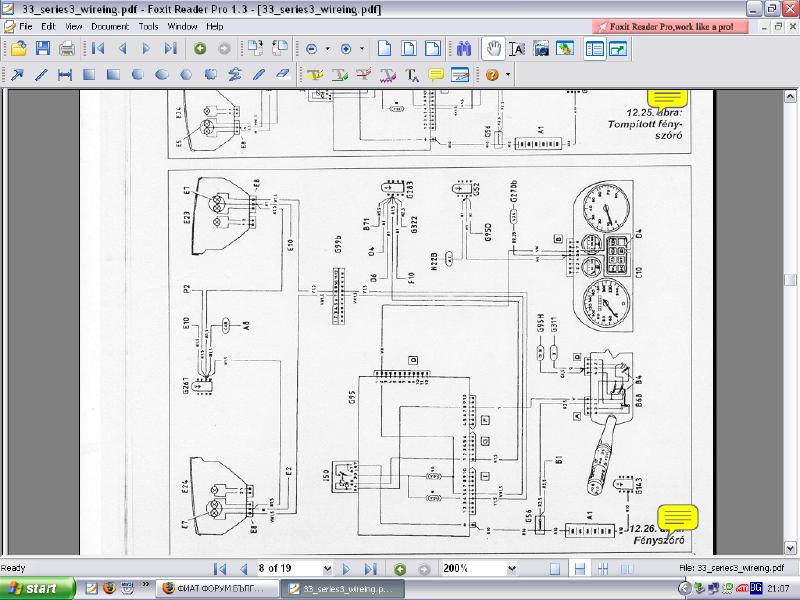
Task: Toggle the Select Text tool
Action: pyautogui.click(x=516, y=48)
